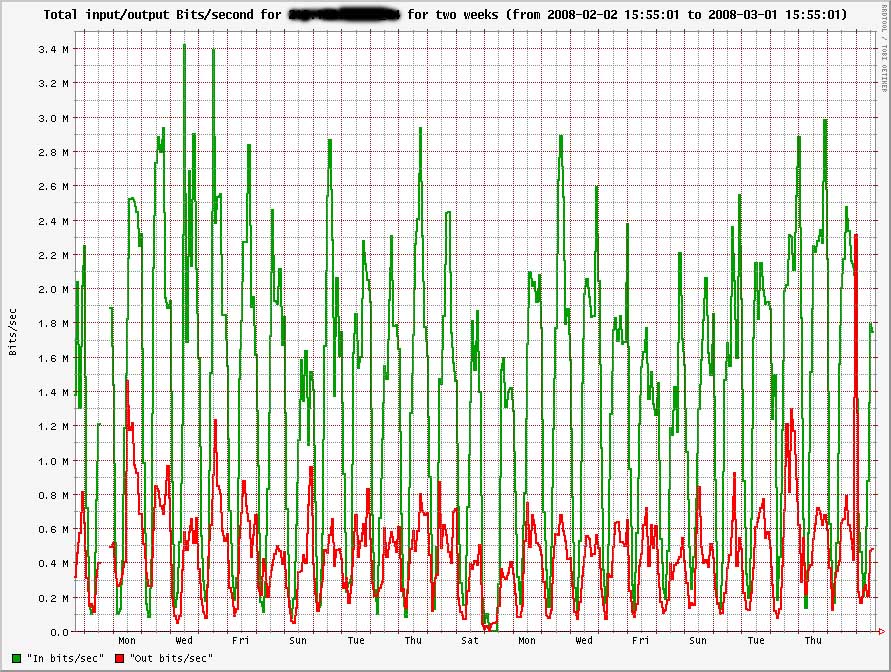The image size is (891, 672).
Task: Select the "In bits/sec" legend label
Action: (x=62, y=658)
